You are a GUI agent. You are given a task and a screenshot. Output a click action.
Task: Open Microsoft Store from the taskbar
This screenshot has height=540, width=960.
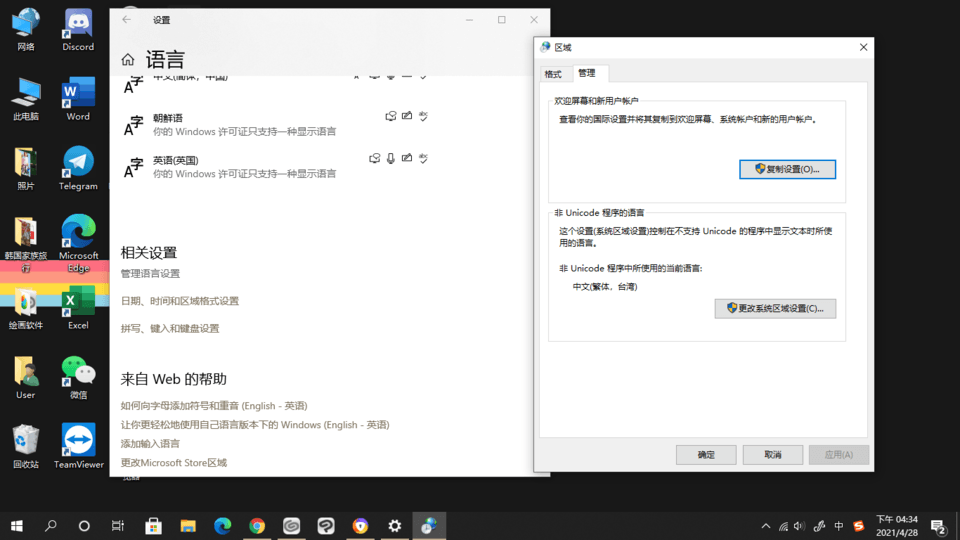(x=153, y=526)
